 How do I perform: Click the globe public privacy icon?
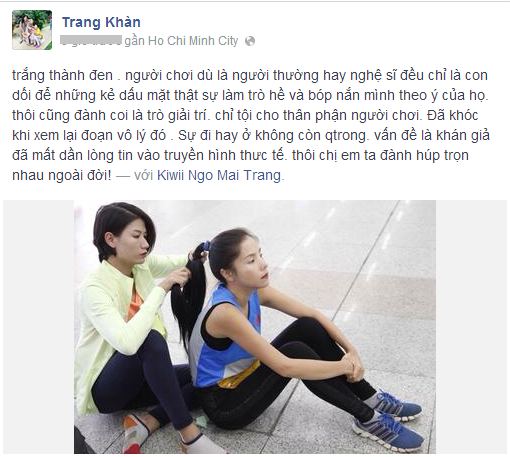click(250, 41)
